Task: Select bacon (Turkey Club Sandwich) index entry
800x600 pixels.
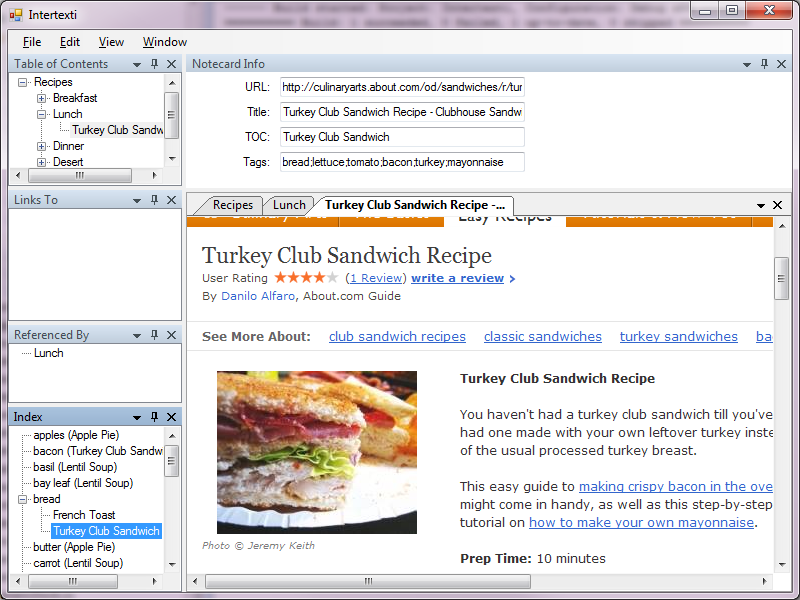Action: (x=97, y=451)
